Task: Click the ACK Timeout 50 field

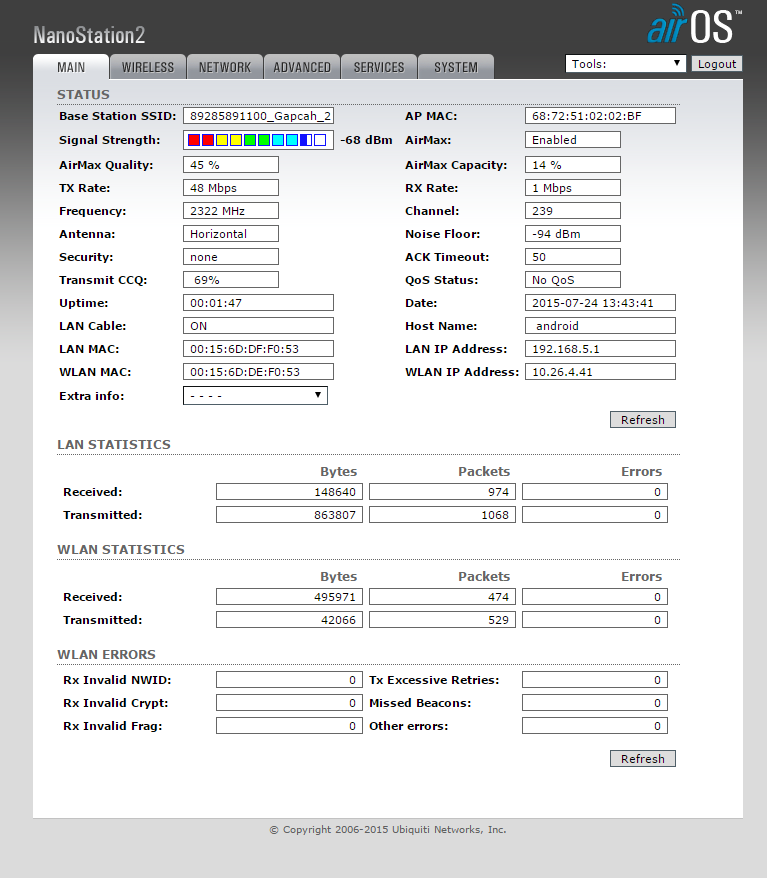Action: coord(573,256)
